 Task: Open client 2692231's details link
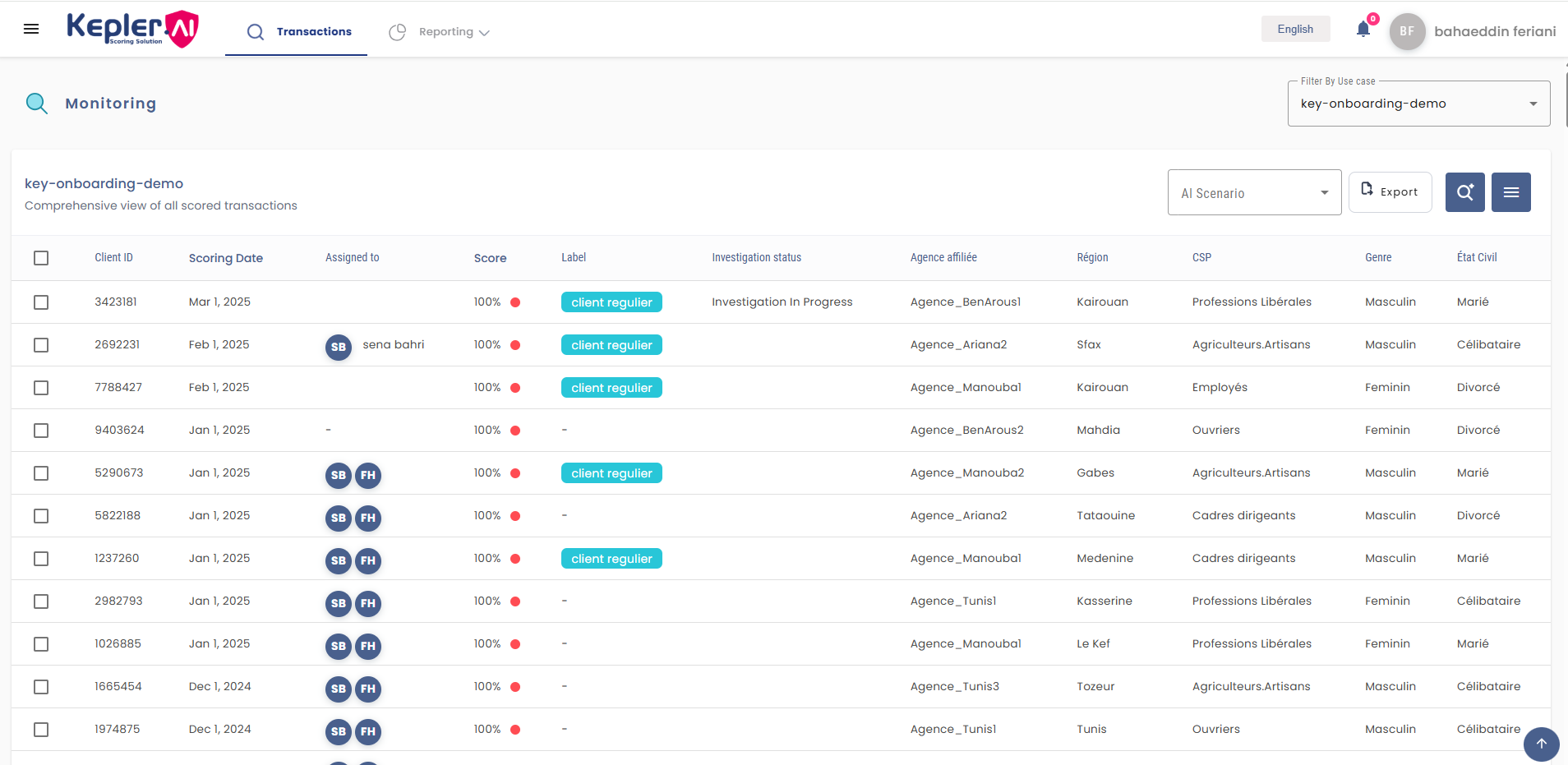(117, 344)
